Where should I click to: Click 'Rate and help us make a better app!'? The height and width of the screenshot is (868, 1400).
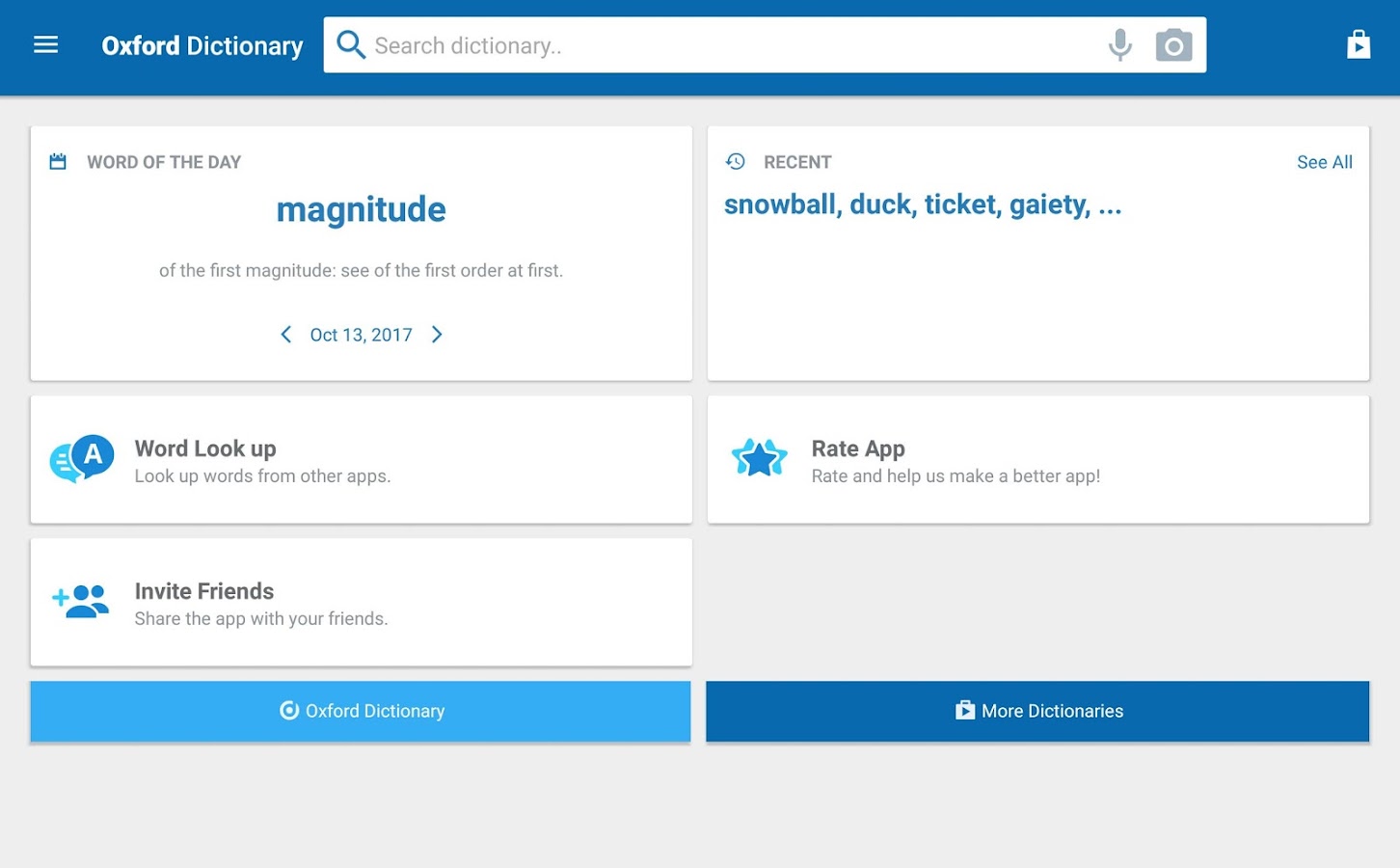pyautogui.click(x=956, y=476)
